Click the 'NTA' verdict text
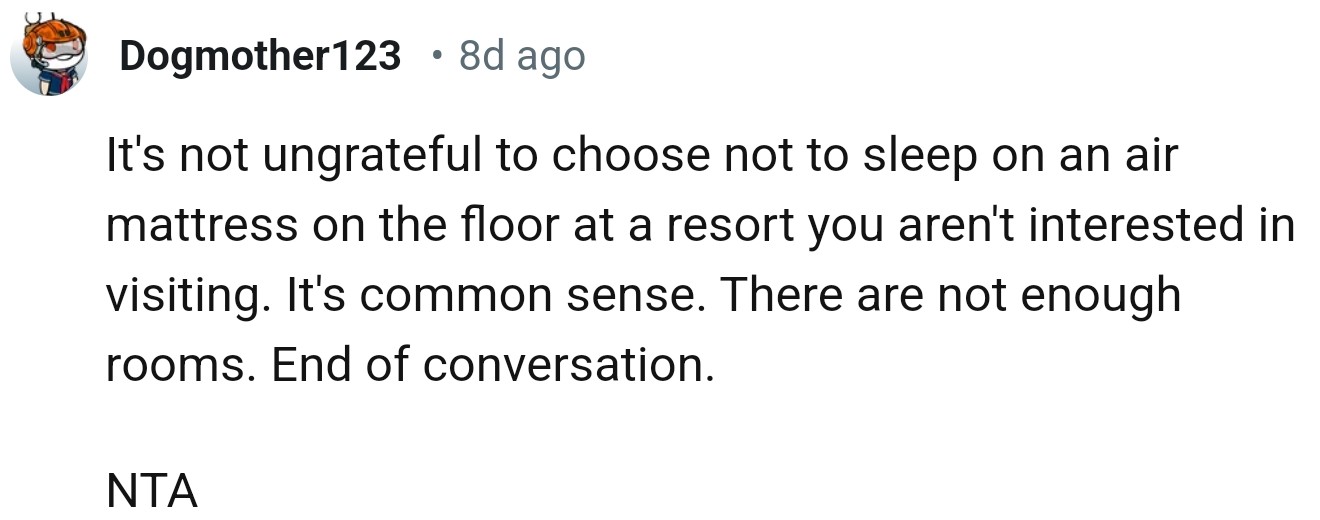The width and height of the screenshot is (1320, 520). (x=152, y=492)
